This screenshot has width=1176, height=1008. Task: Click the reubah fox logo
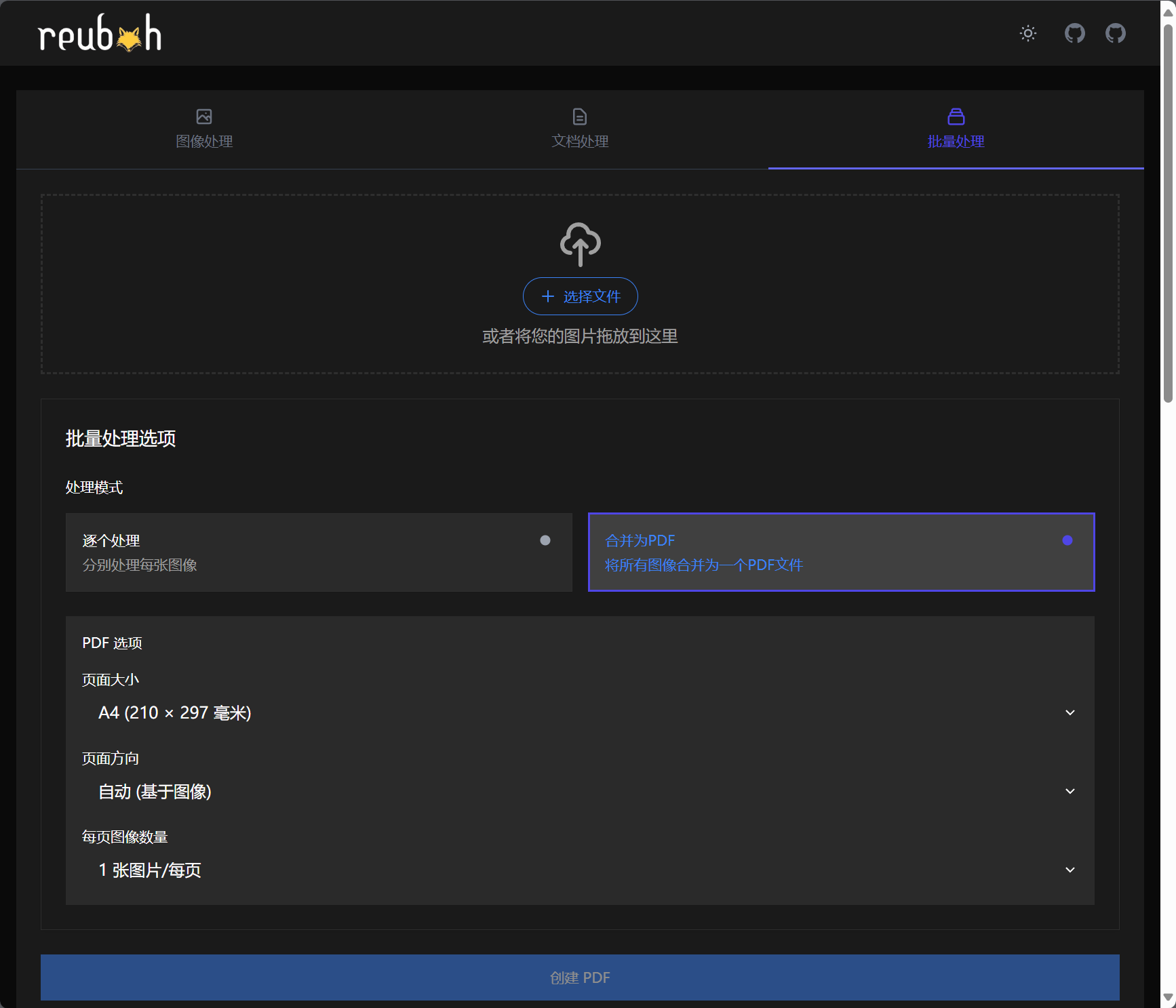pyautogui.click(x=100, y=33)
